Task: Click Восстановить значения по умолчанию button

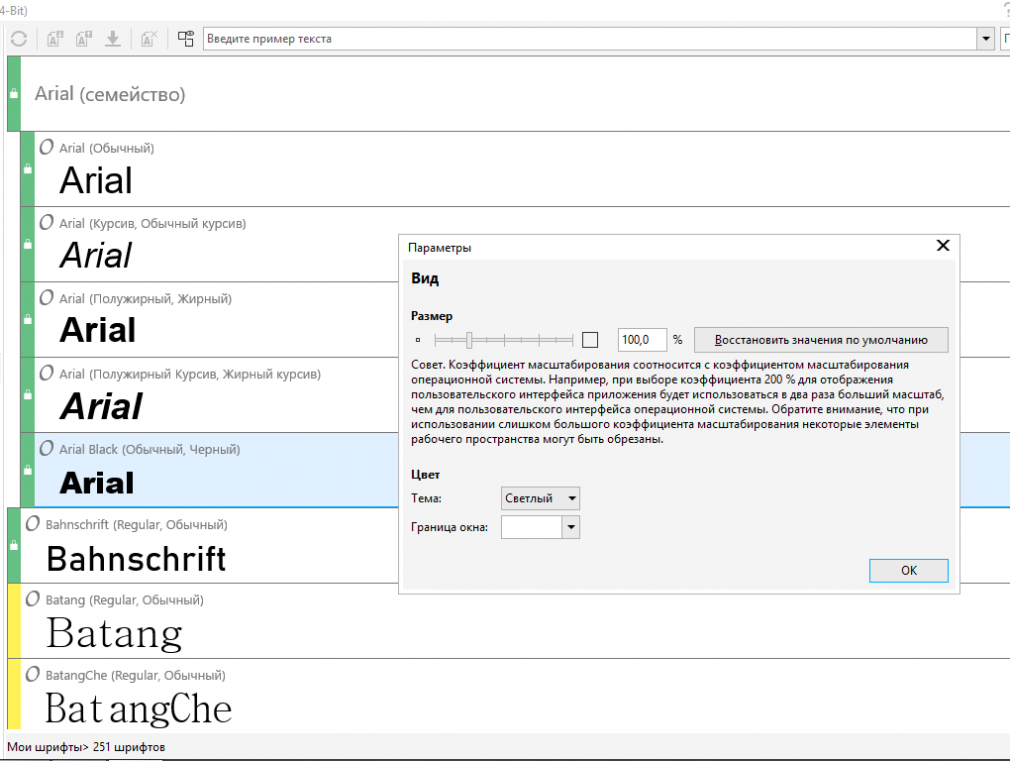Action: point(821,340)
